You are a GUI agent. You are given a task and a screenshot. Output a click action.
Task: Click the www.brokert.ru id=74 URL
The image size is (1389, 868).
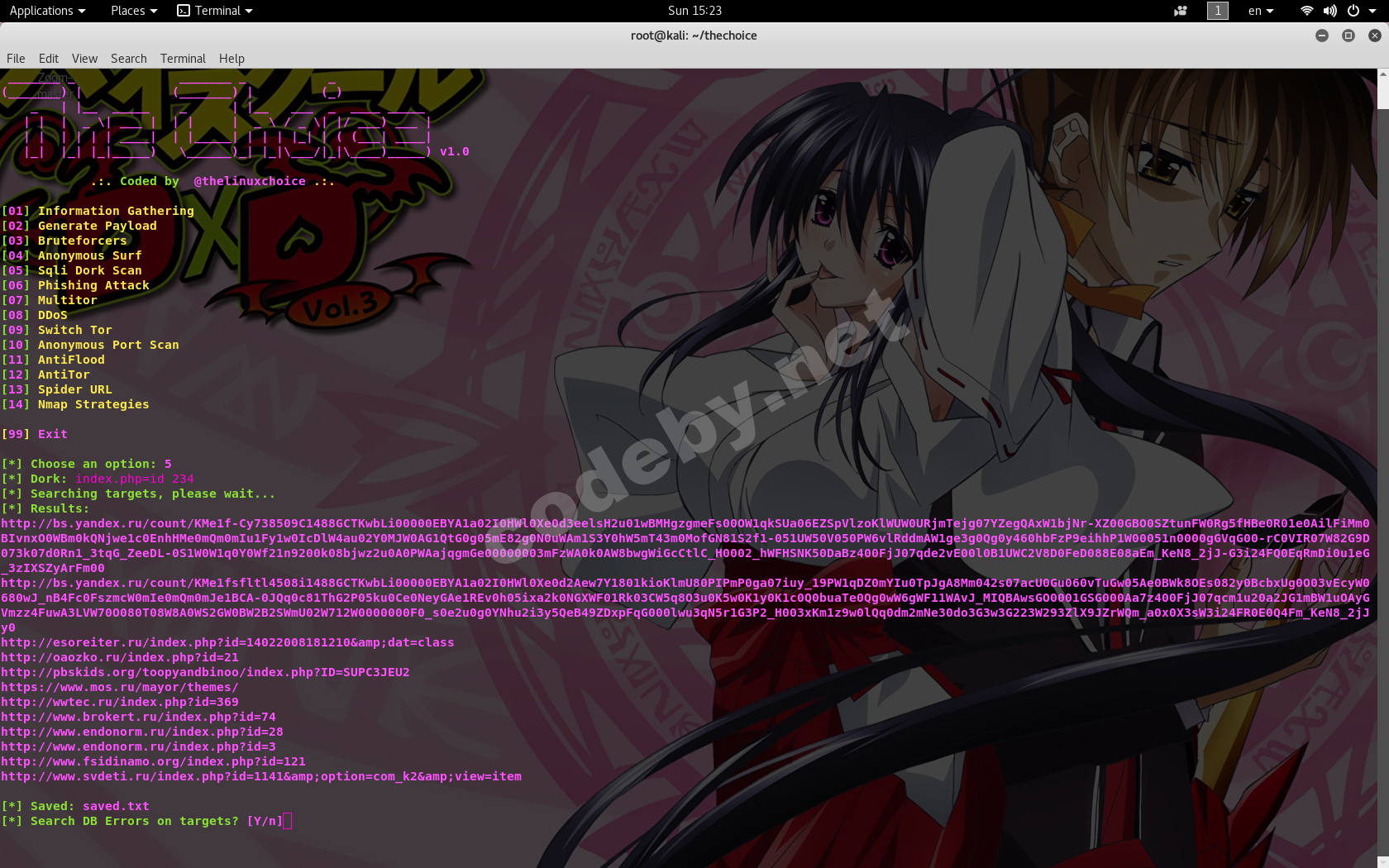pos(139,717)
